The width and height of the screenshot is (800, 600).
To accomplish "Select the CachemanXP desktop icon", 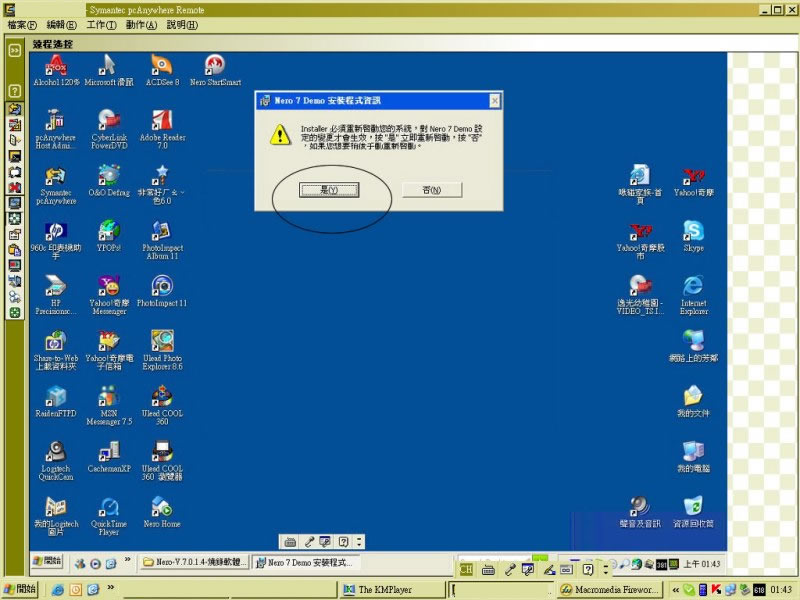I will 109,457.
